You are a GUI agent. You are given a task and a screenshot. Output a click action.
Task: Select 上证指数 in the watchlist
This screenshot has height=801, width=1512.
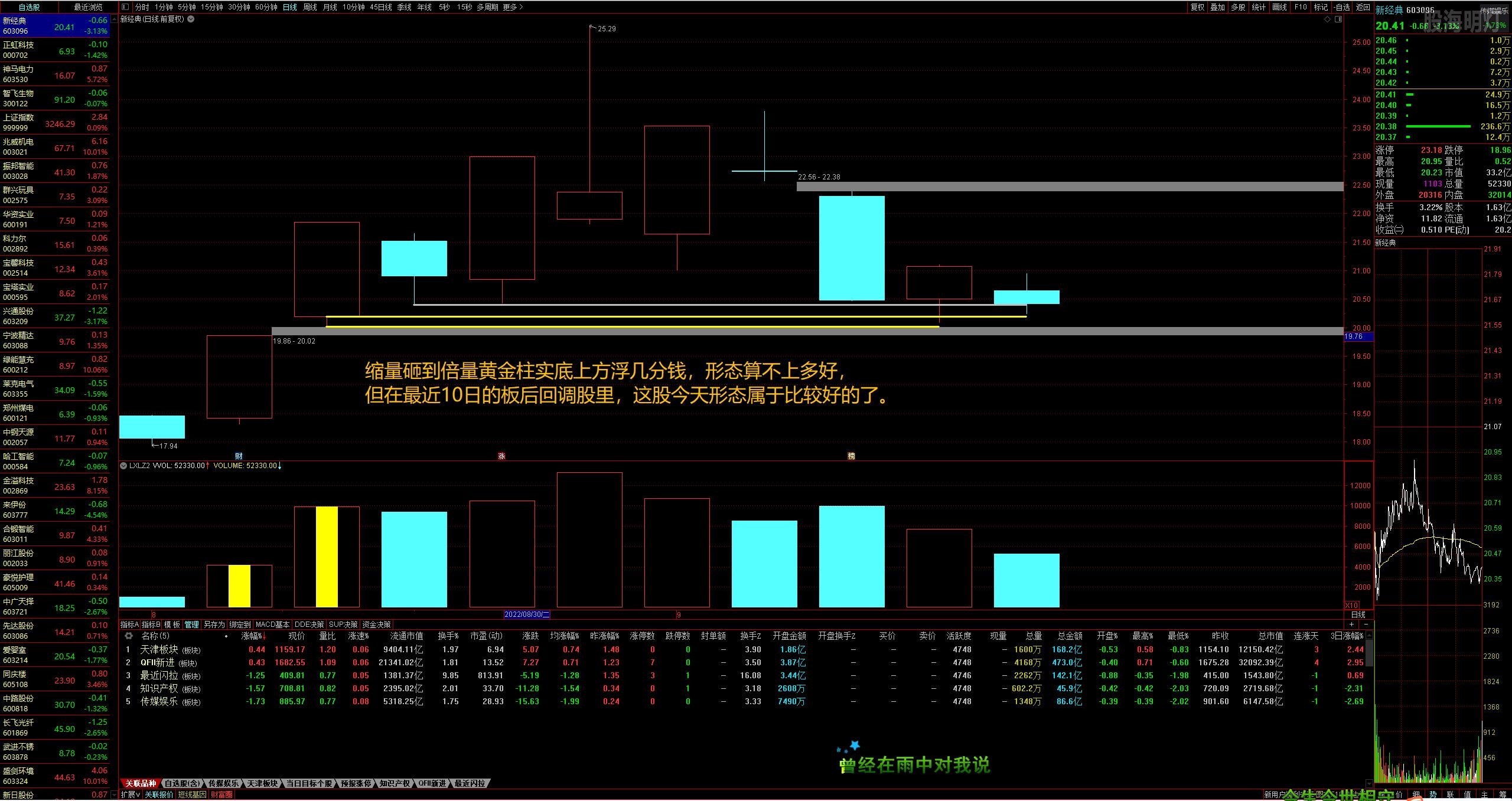[x=55, y=123]
